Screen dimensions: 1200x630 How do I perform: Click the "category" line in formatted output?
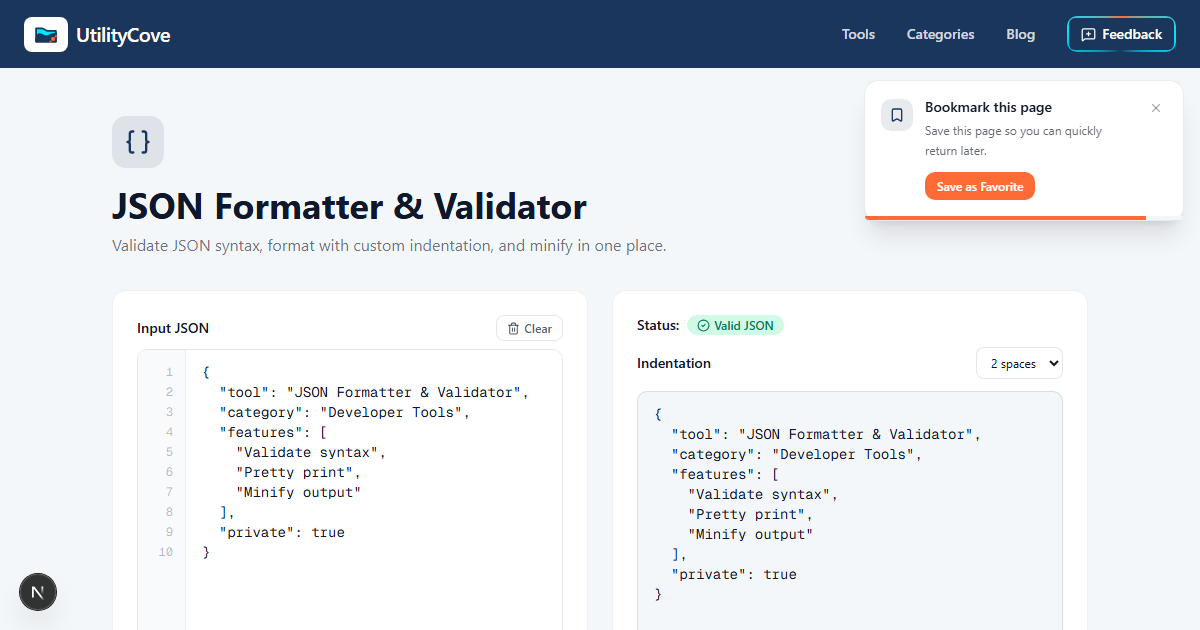tap(796, 454)
